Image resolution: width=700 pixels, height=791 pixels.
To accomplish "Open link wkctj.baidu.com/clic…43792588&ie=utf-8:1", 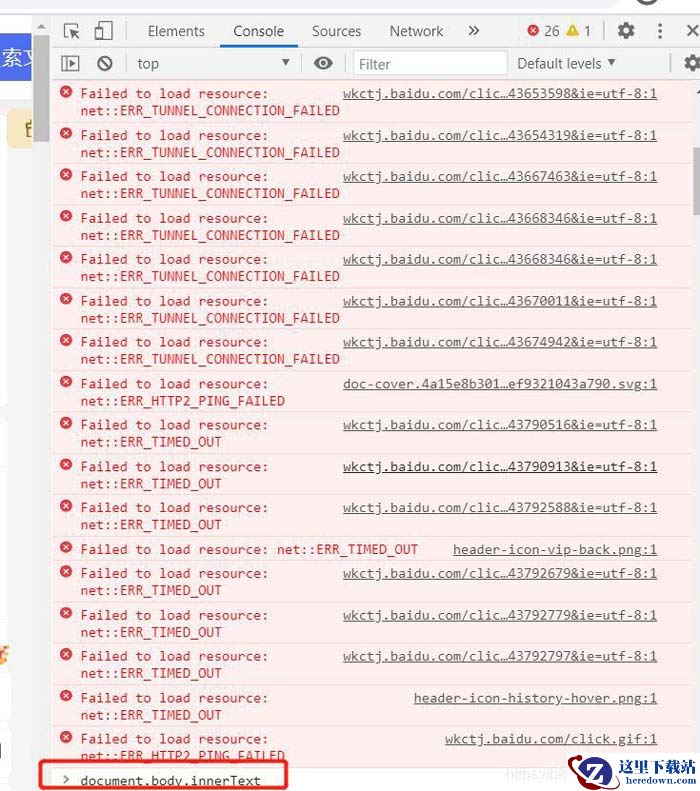I will pyautogui.click(x=500, y=507).
